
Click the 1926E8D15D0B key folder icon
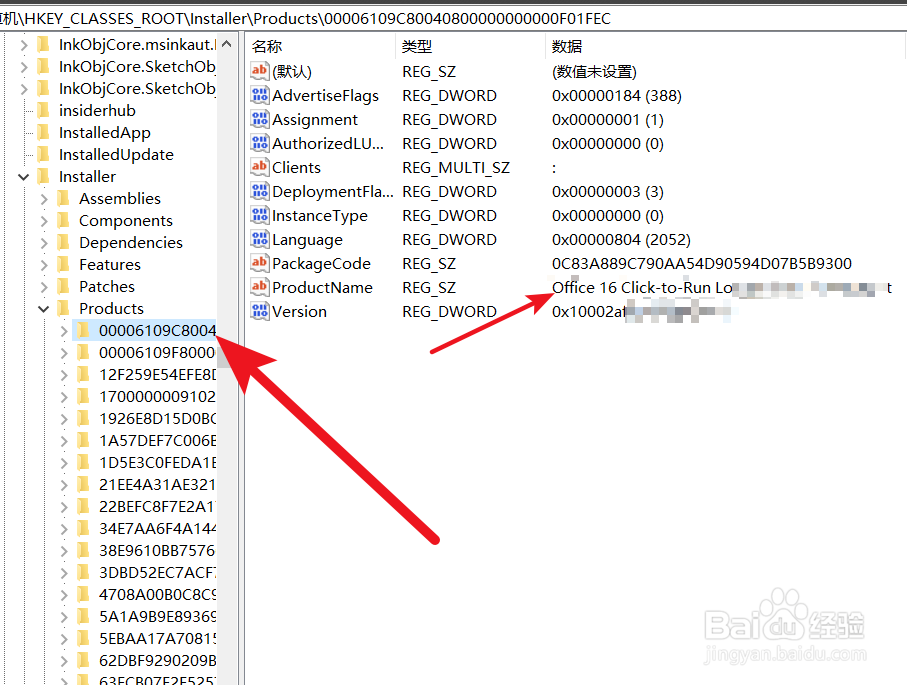83,418
